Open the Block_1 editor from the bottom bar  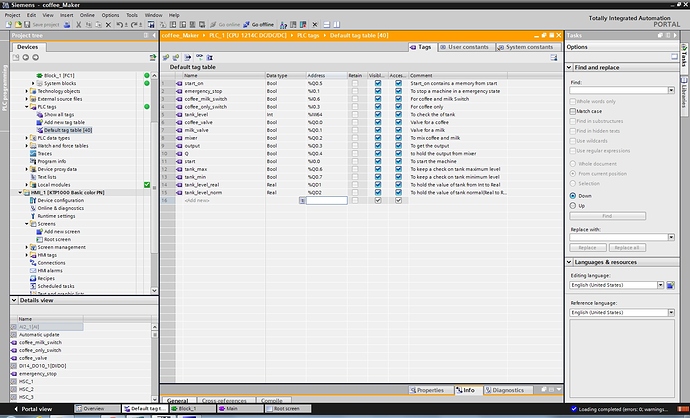point(193,409)
